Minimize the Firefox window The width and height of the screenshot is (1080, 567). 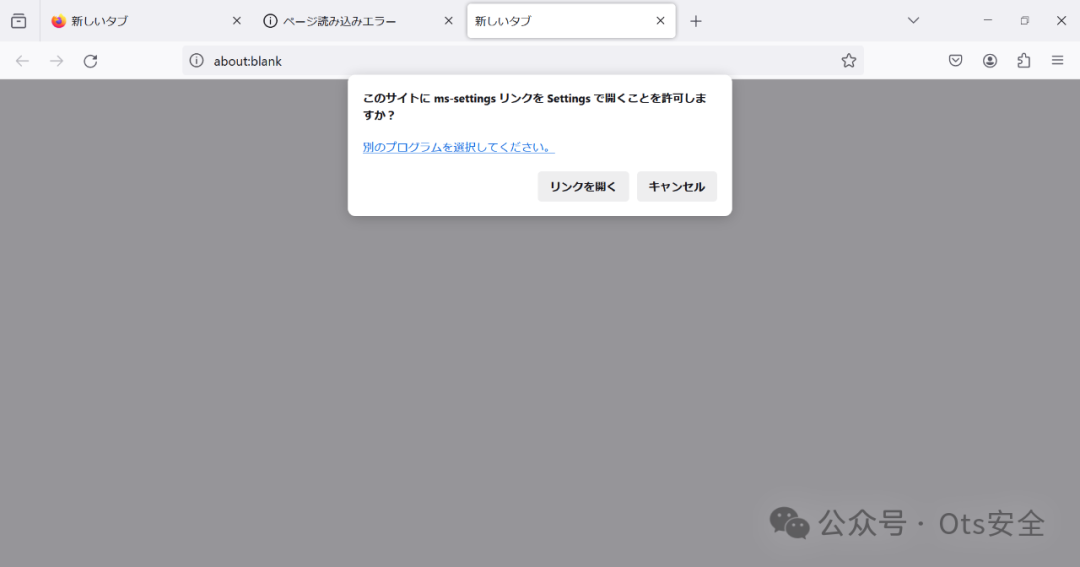tap(988, 21)
